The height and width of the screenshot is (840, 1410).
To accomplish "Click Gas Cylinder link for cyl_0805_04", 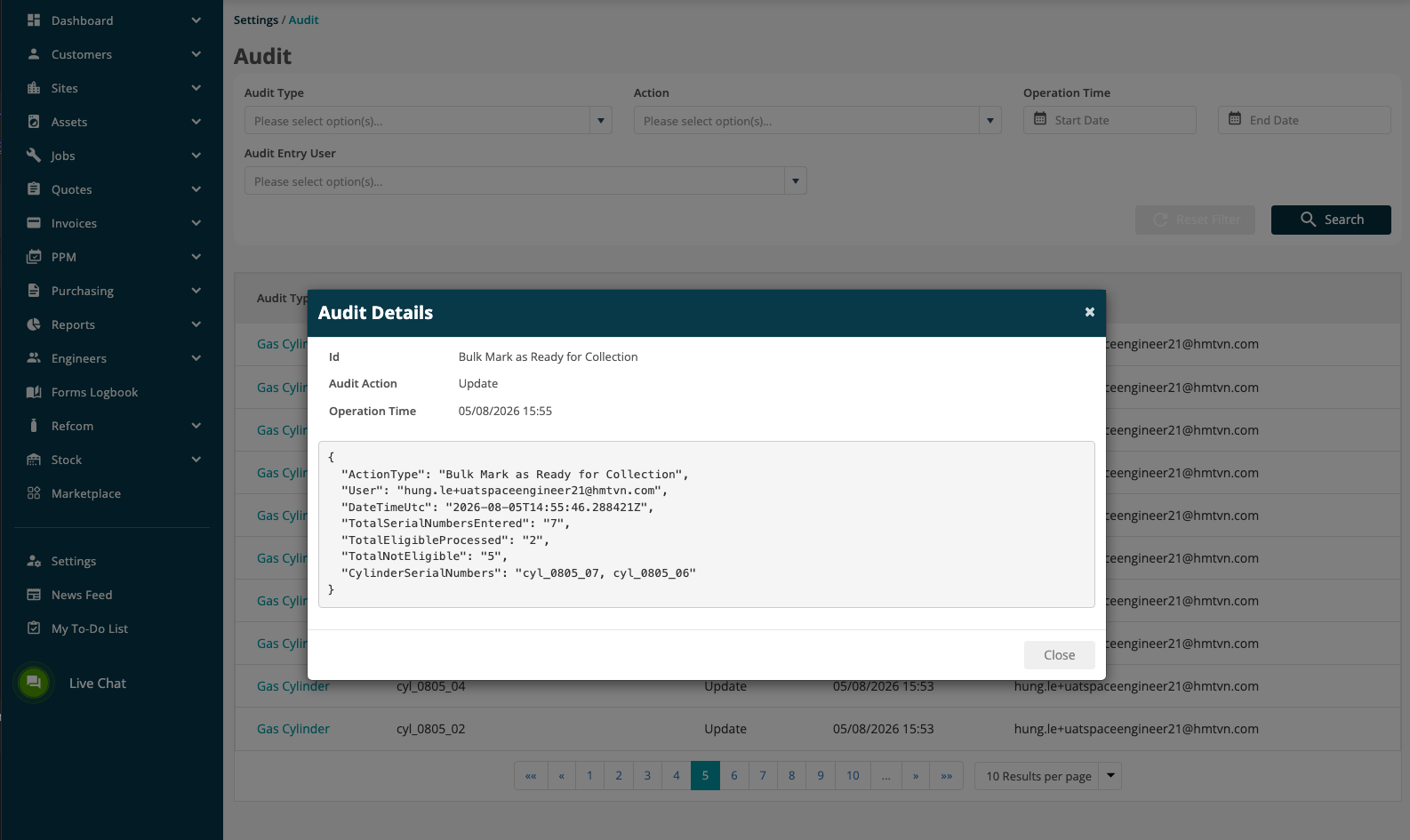I will 293,686.
